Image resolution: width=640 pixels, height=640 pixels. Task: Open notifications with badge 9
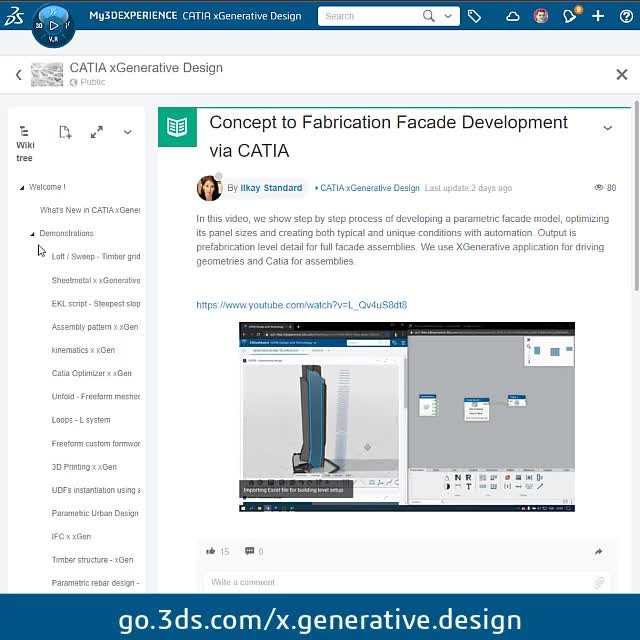pyautogui.click(x=570, y=15)
